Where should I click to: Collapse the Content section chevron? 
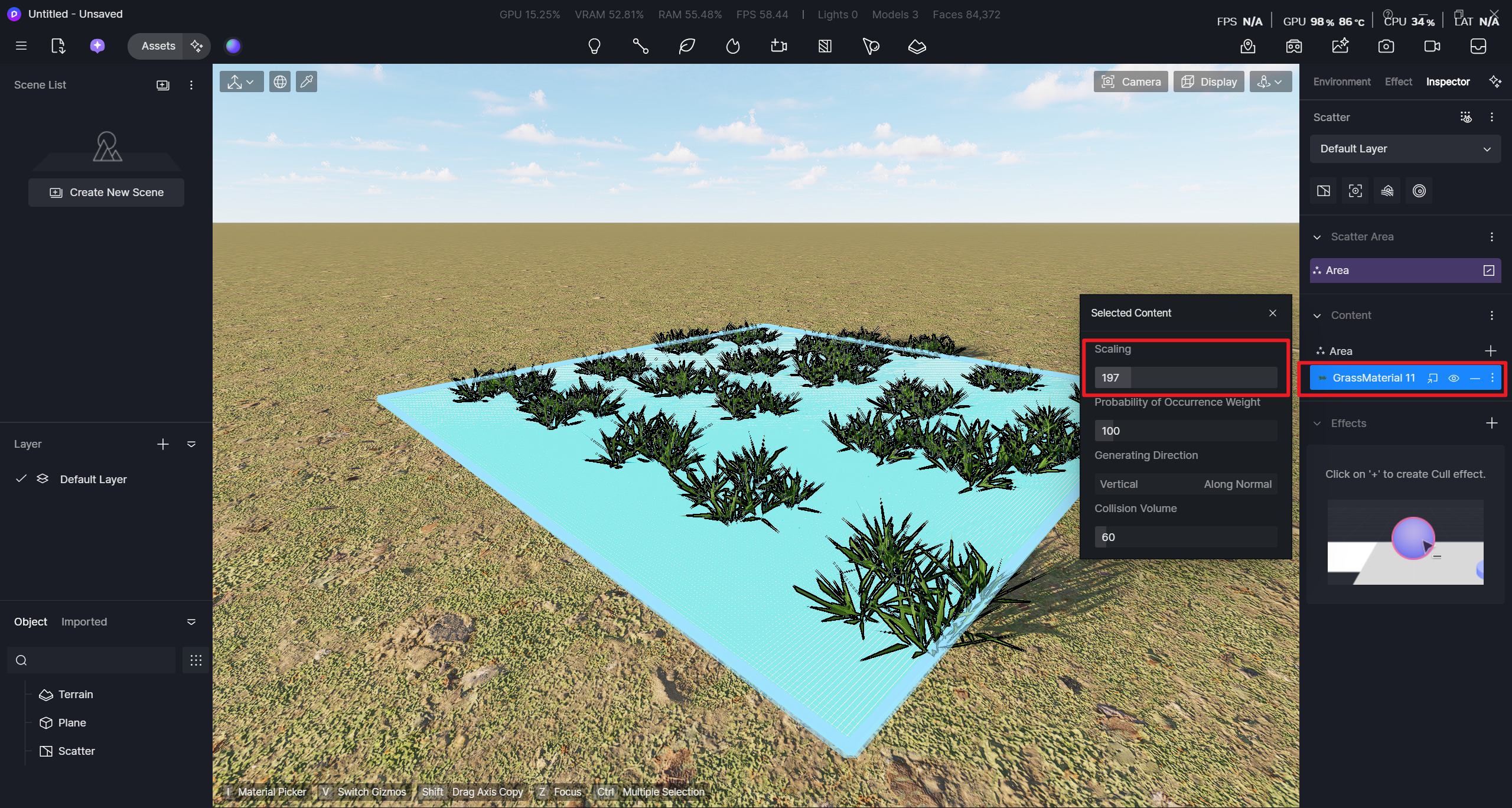click(1317, 315)
